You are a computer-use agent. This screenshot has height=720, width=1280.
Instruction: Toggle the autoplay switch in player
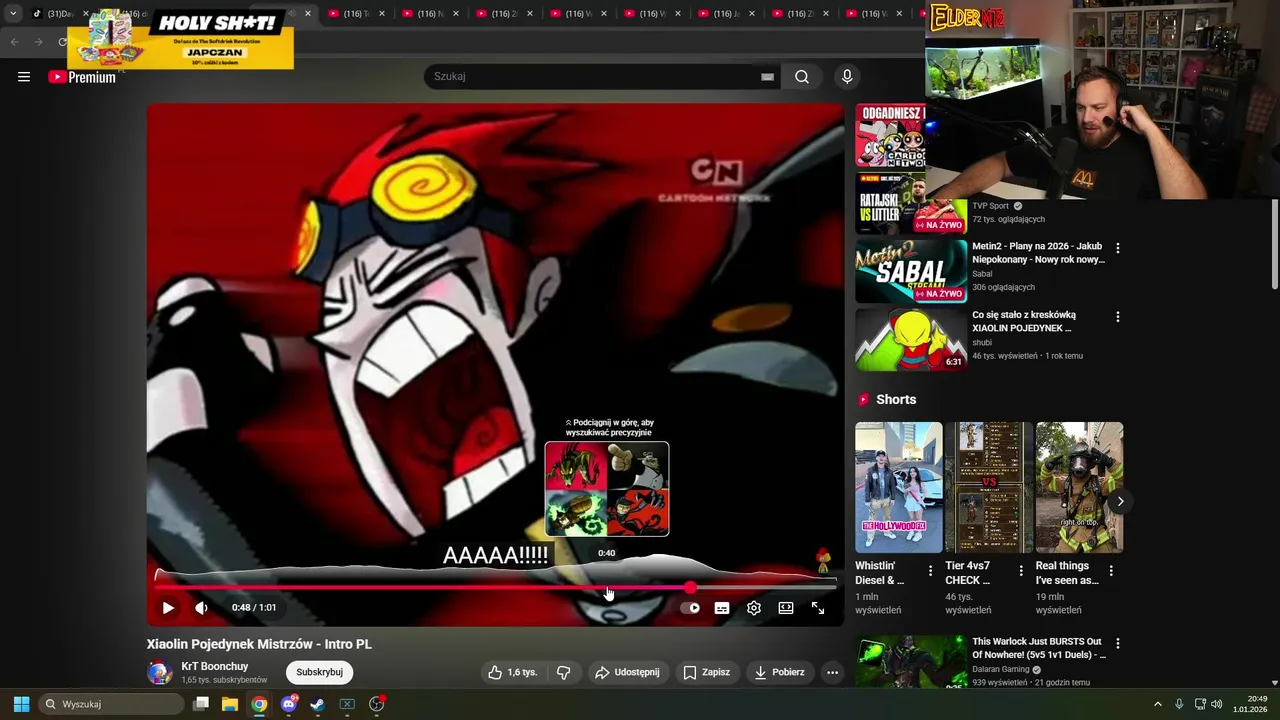coord(690,607)
